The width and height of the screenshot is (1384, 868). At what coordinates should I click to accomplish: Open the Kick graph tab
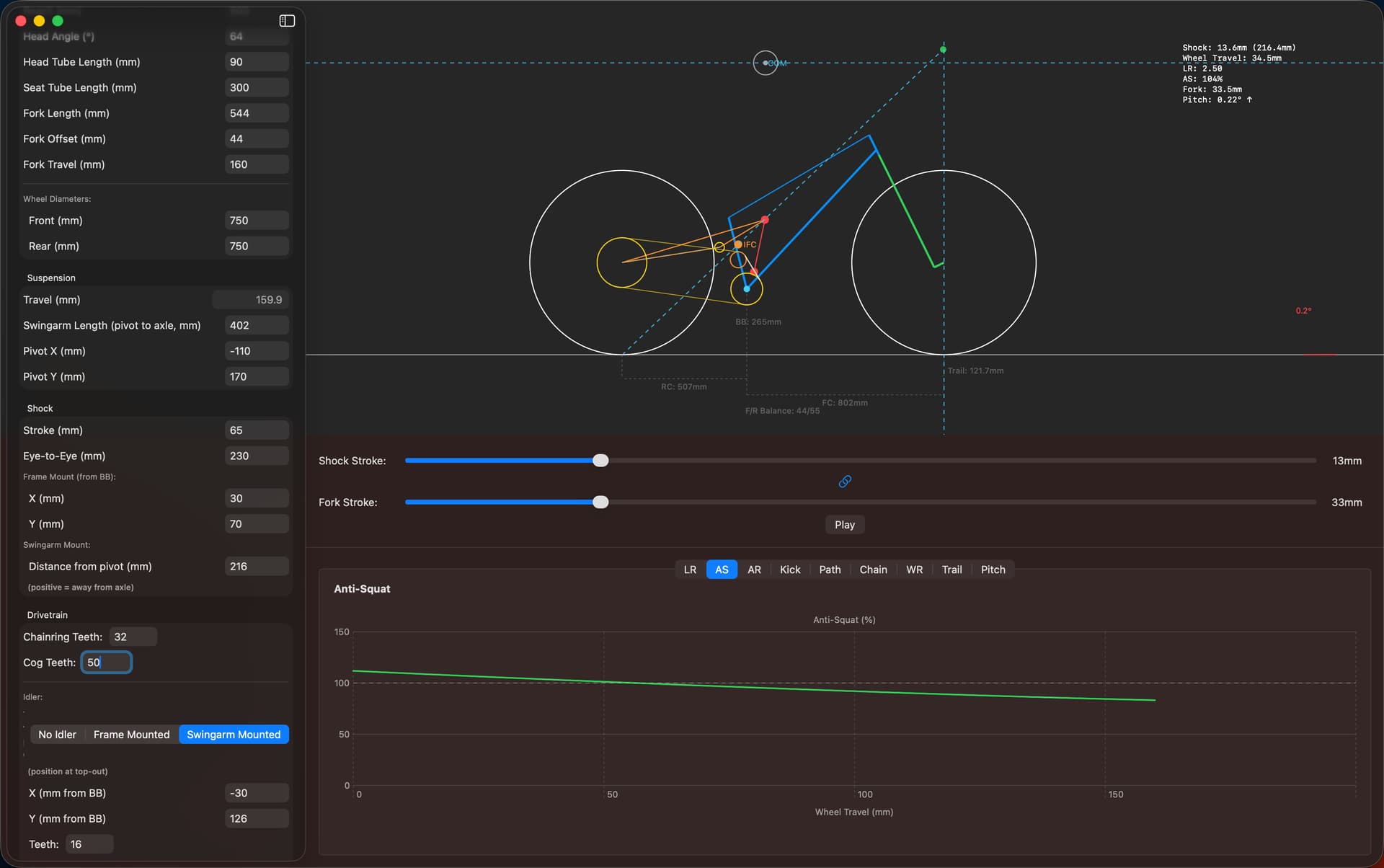coord(789,570)
